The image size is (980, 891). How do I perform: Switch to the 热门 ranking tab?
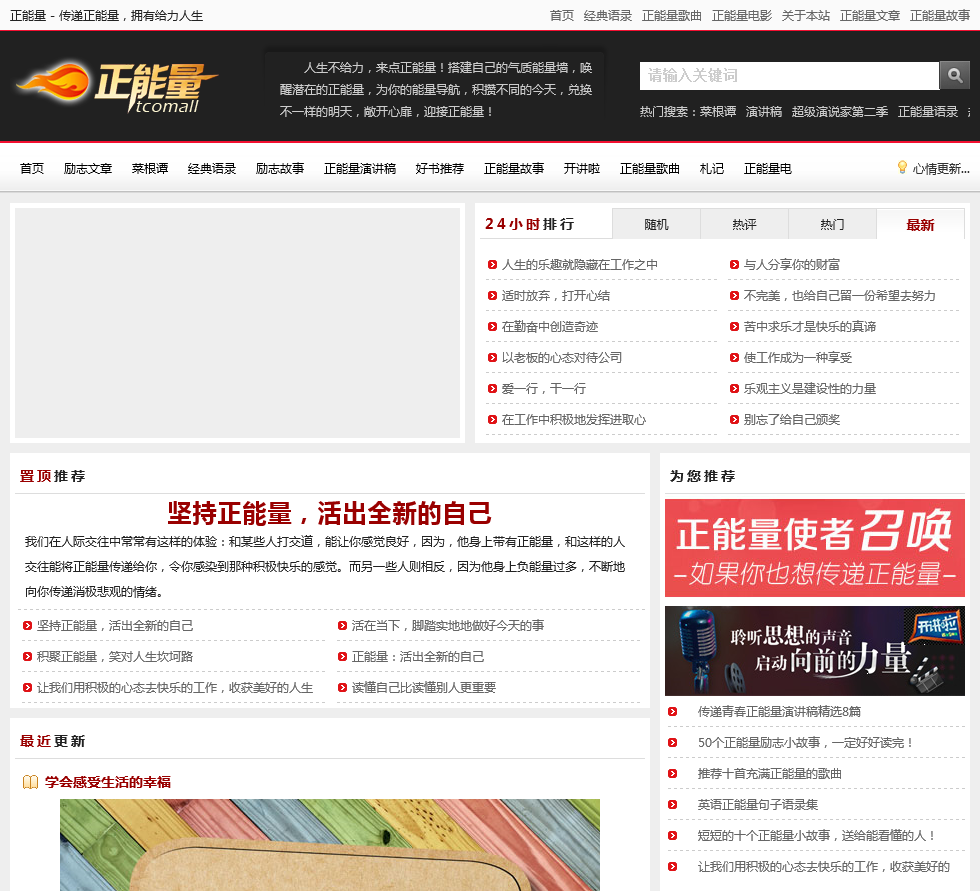coord(832,224)
